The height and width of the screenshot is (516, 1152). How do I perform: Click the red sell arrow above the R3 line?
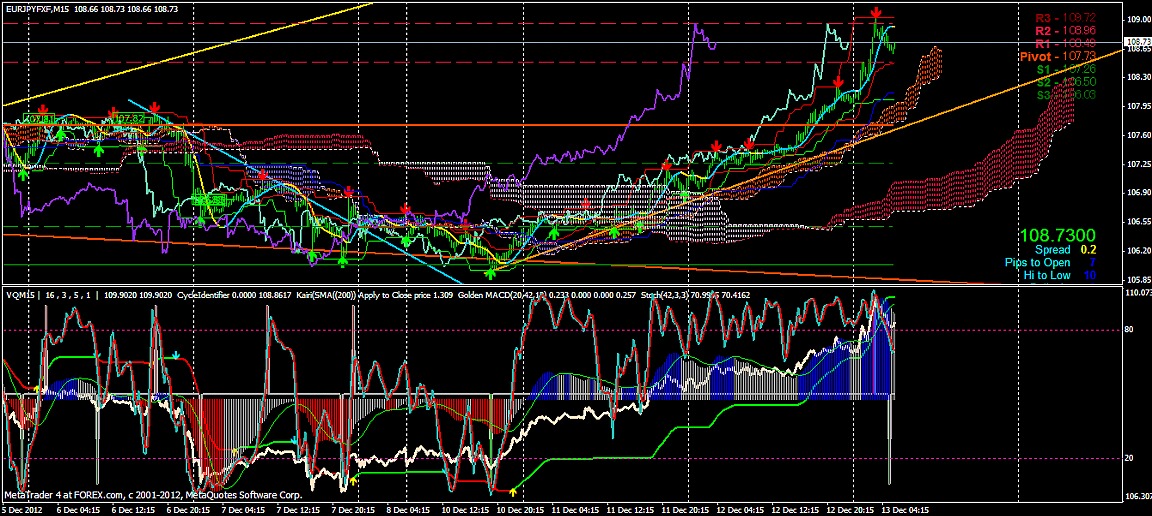pyautogui.click(x=876, y=12)
